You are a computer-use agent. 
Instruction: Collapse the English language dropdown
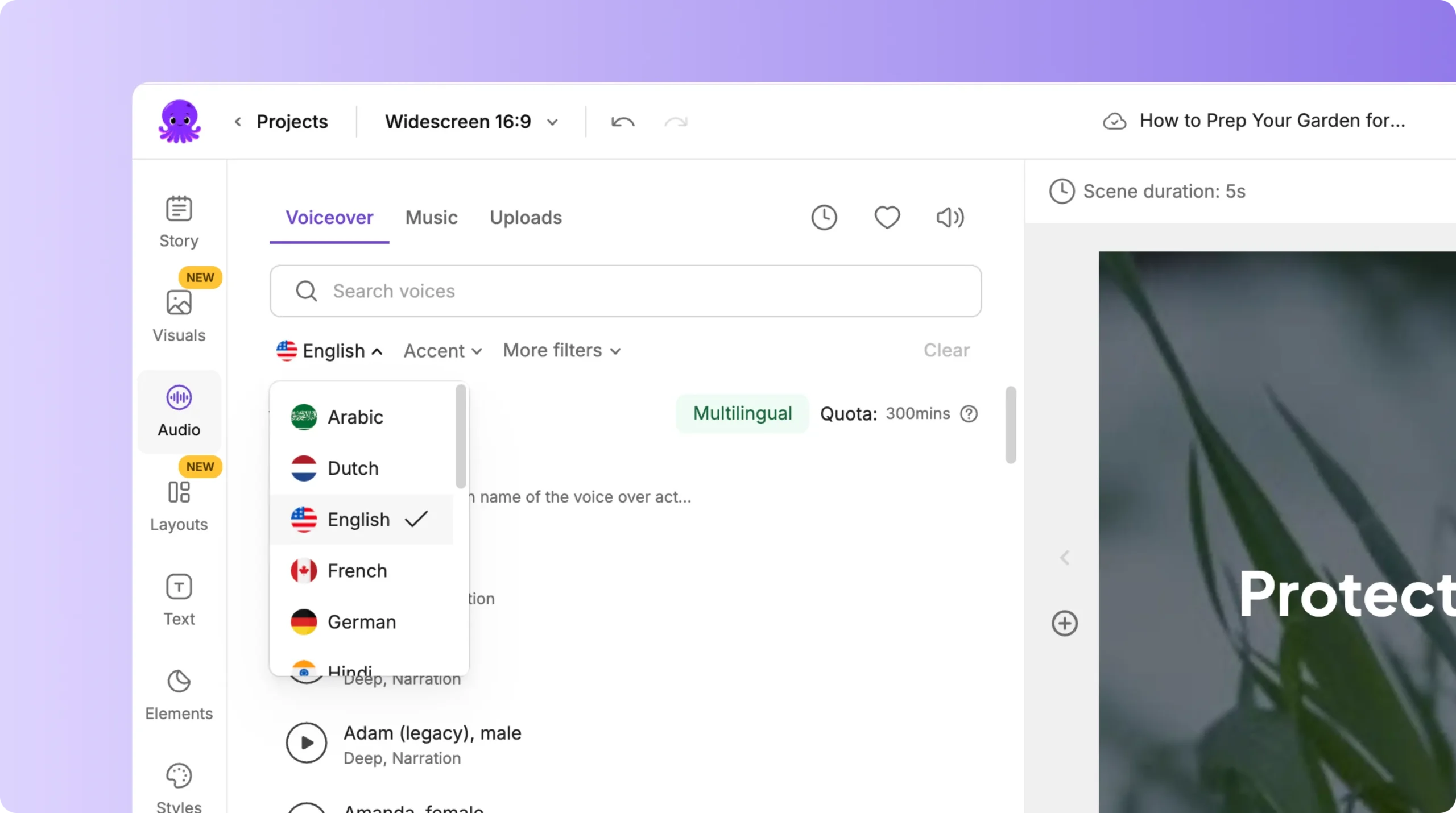(329, 351)
